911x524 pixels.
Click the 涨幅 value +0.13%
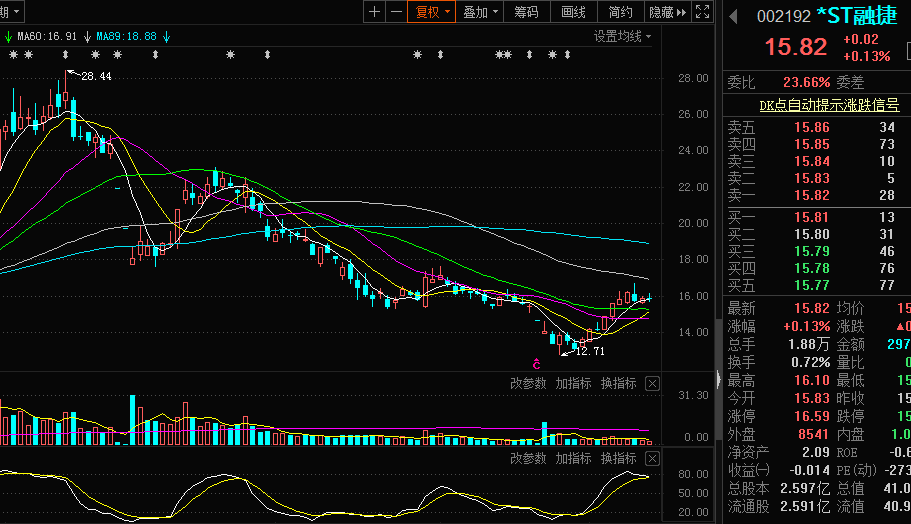(x=806, y=326)
